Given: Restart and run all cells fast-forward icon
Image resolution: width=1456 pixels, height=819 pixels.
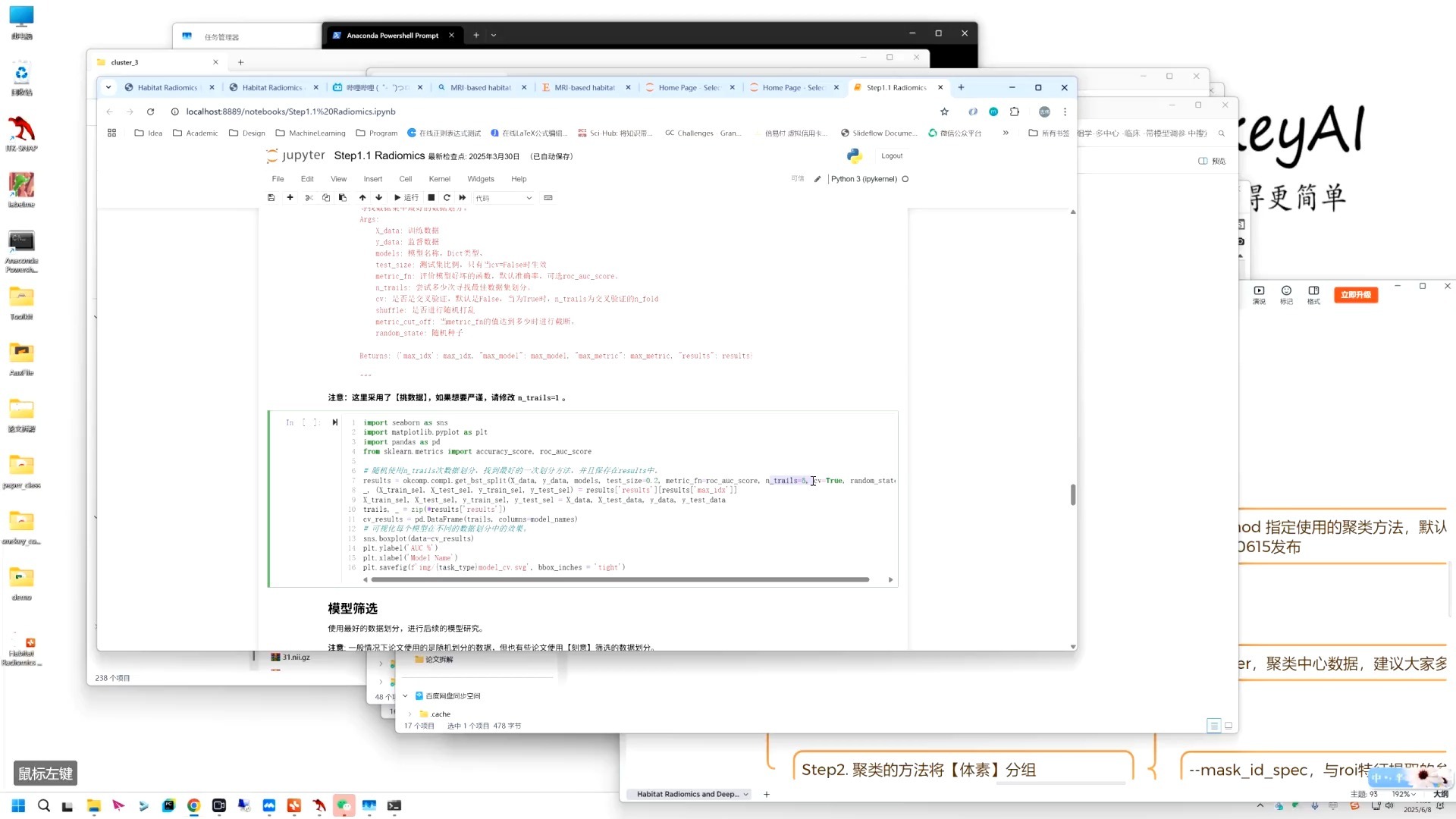Looking at the screenshot, I should [x=463, y=198].
